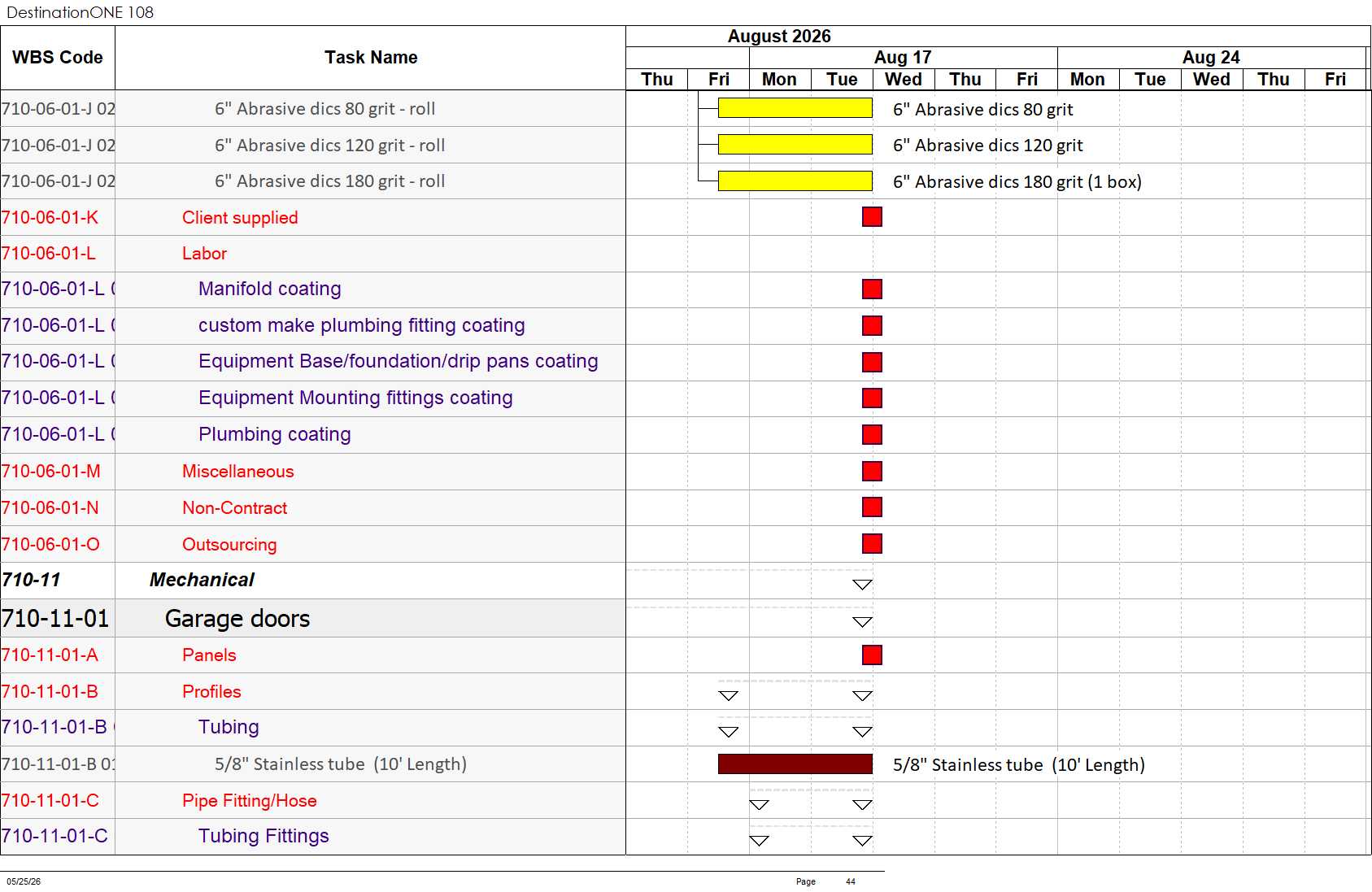Image resolution: width=1372 pixels, height=892 pixels.
Task: Click summary start triangle in Pipe Fitting/Hose row
Action: 759,805
